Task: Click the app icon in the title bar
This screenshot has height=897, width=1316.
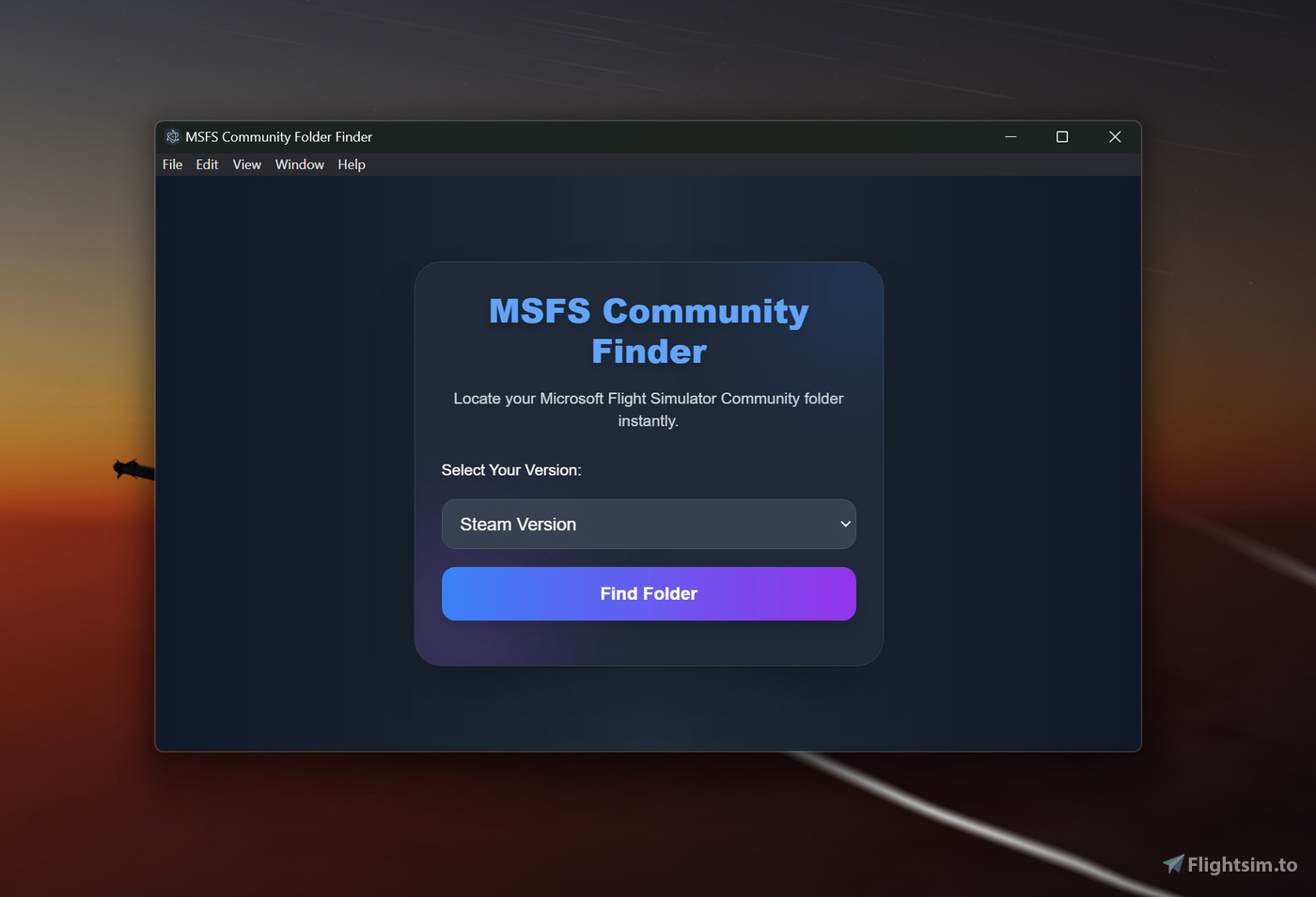Action: pos(173,136)
